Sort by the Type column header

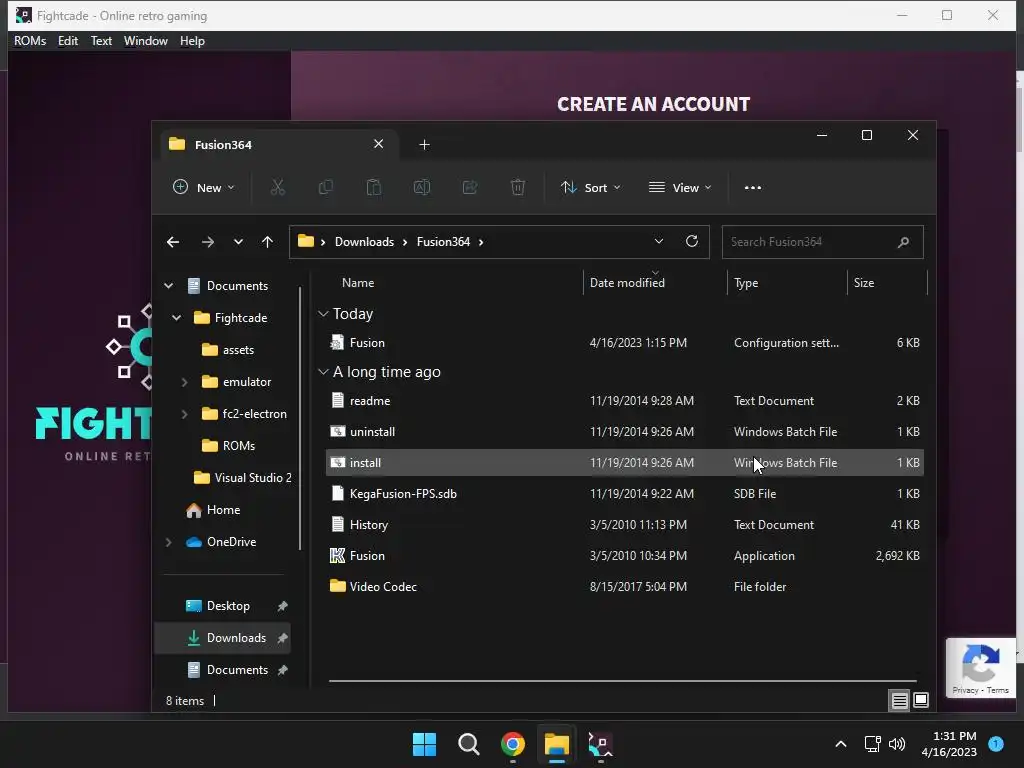pyautogui.click(x=746, y=283)
